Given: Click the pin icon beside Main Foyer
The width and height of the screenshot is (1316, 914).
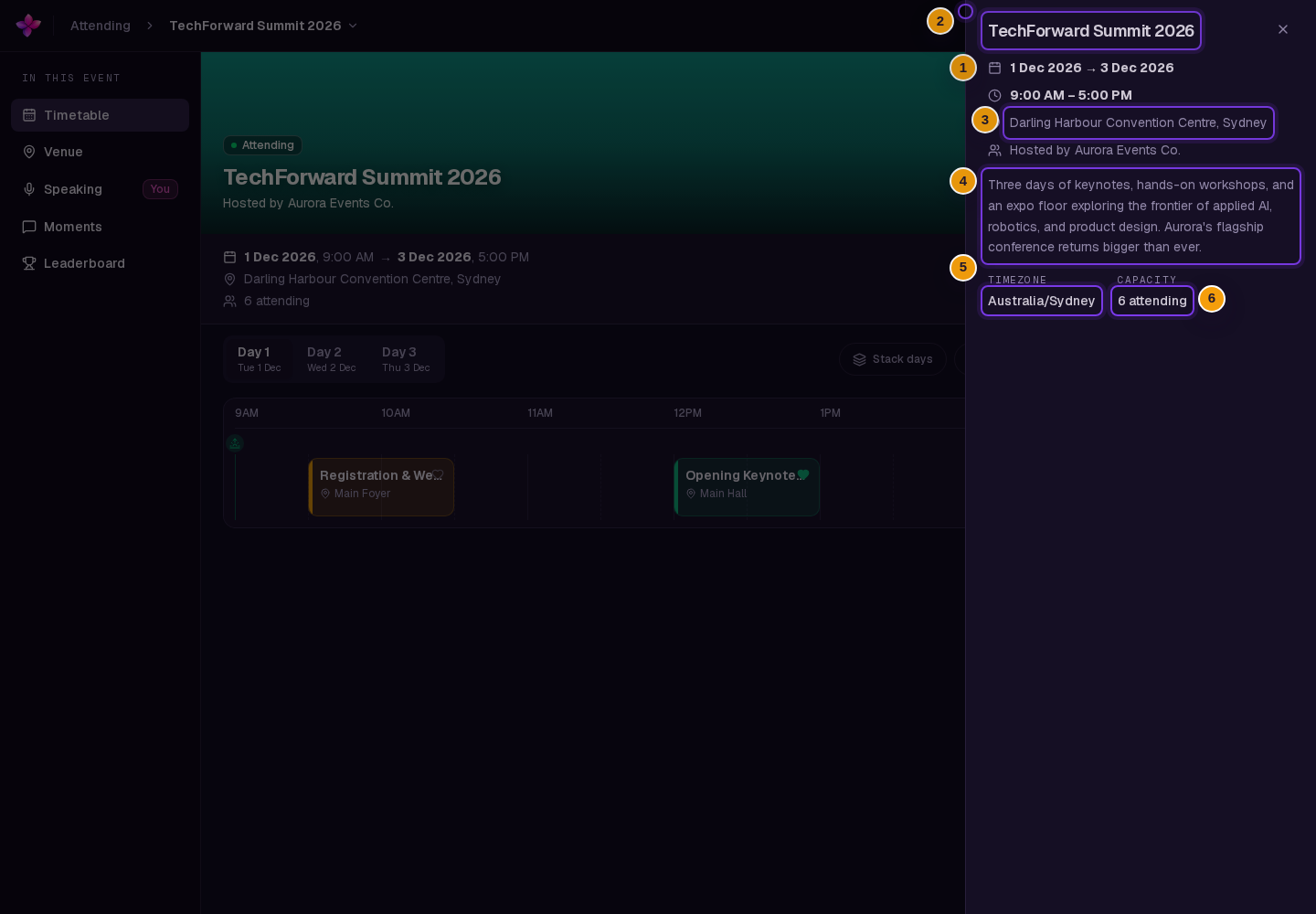Looking at the screenshot, I should (x=325, y=494).
